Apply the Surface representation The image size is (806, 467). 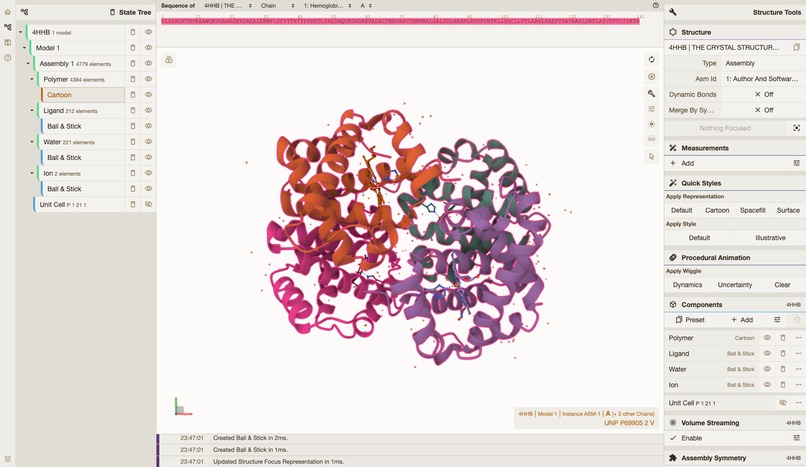[x=787, y=210]
